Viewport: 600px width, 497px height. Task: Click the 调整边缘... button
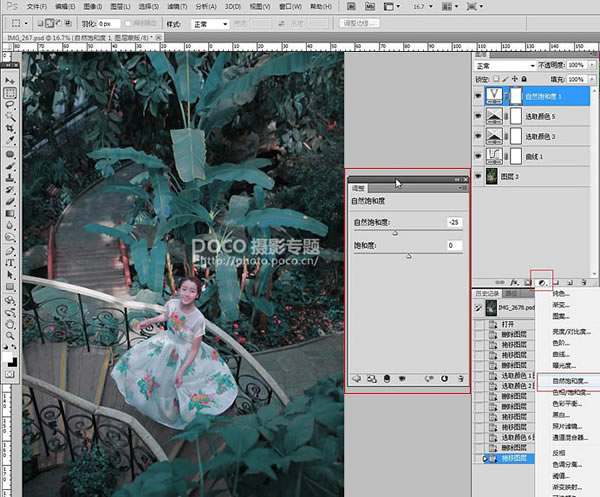point(360,23)
